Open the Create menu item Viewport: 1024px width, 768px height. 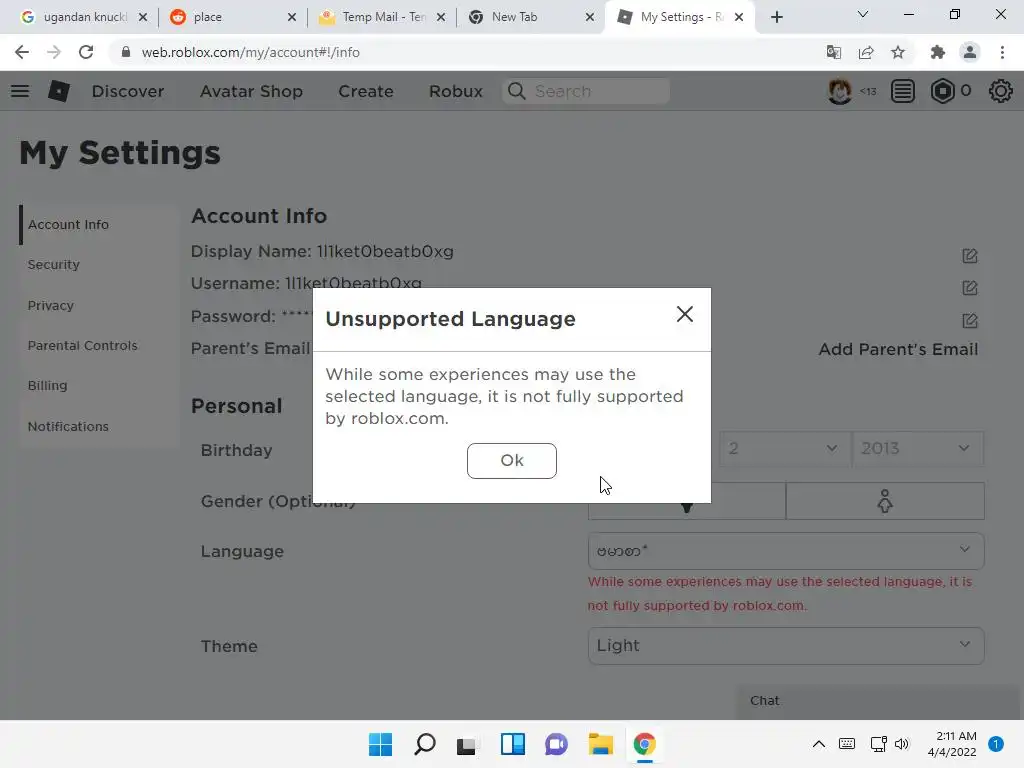coord(366,91)
